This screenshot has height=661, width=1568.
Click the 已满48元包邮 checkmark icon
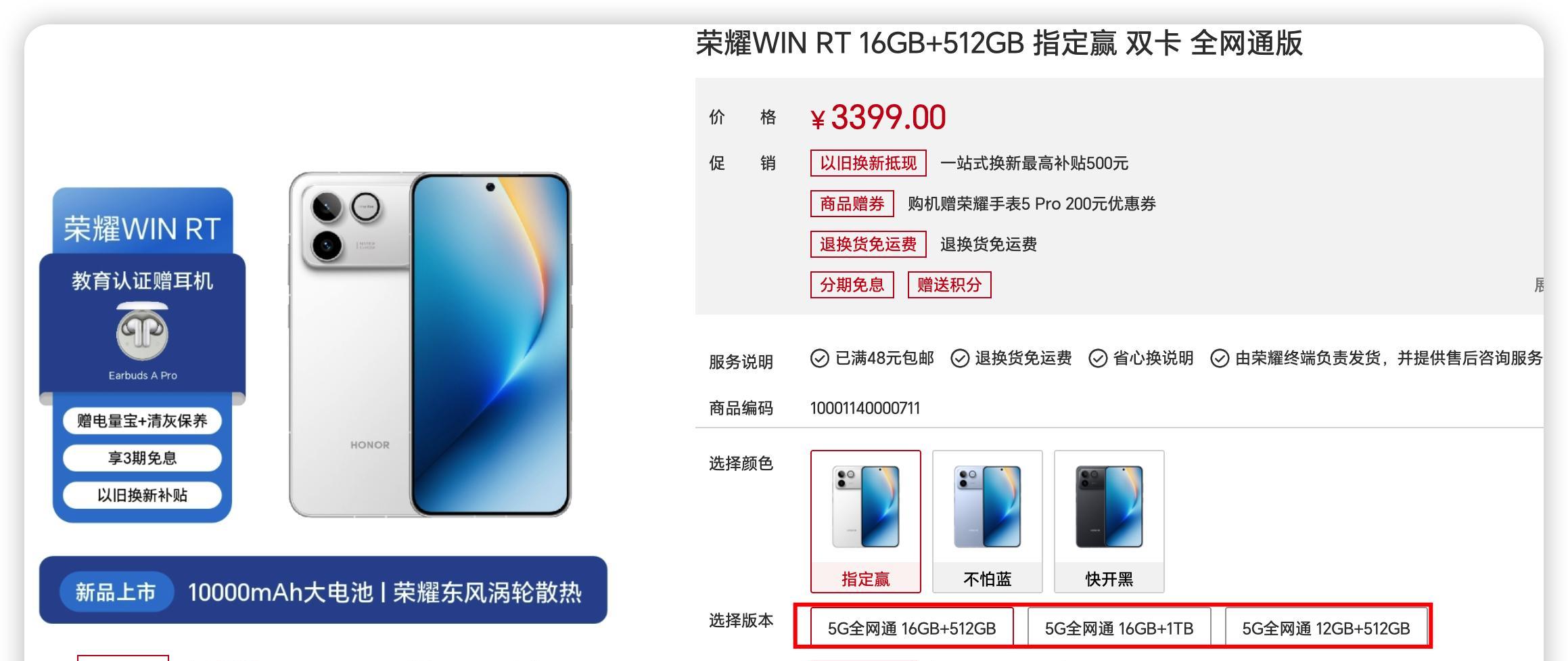tap(819, 359)
